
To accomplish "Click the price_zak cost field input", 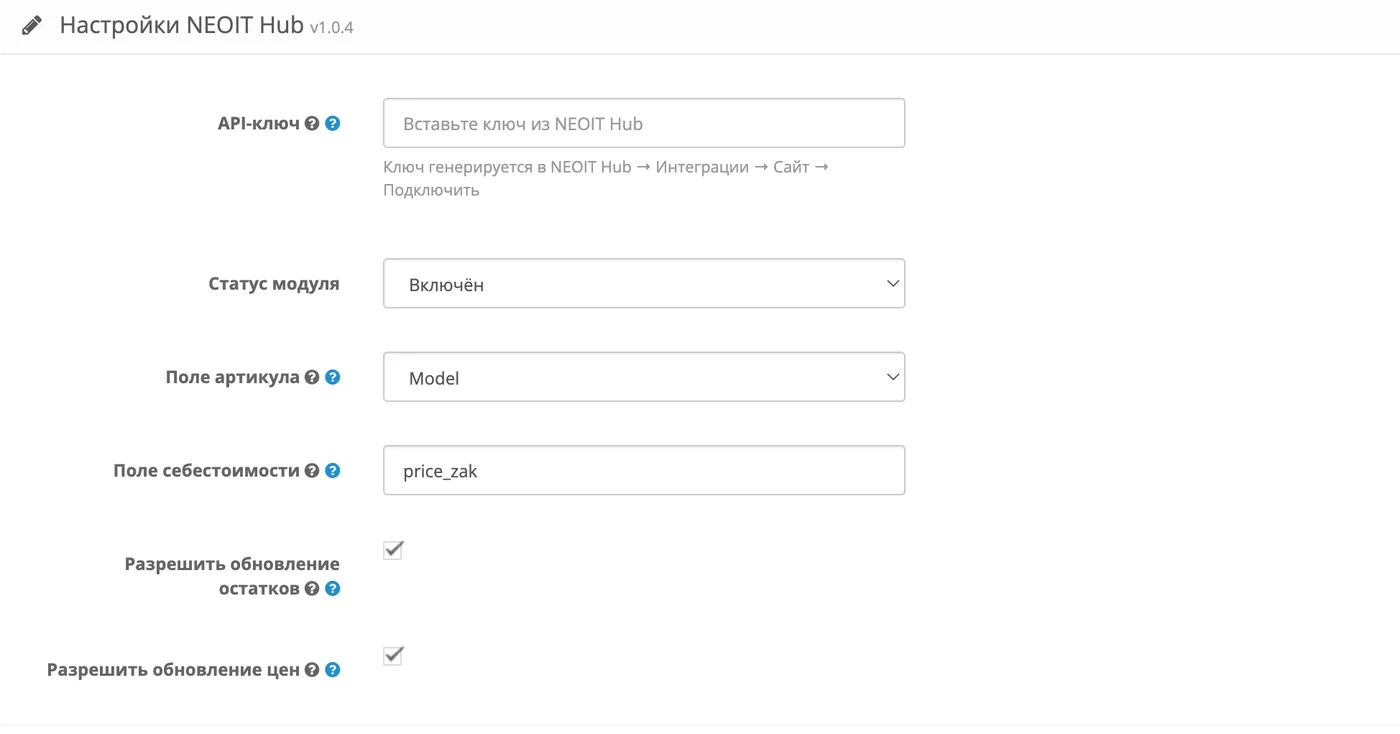I will (644, 470).
